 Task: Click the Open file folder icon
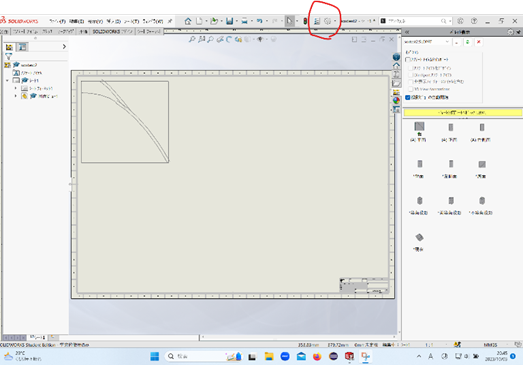(214, 21)
